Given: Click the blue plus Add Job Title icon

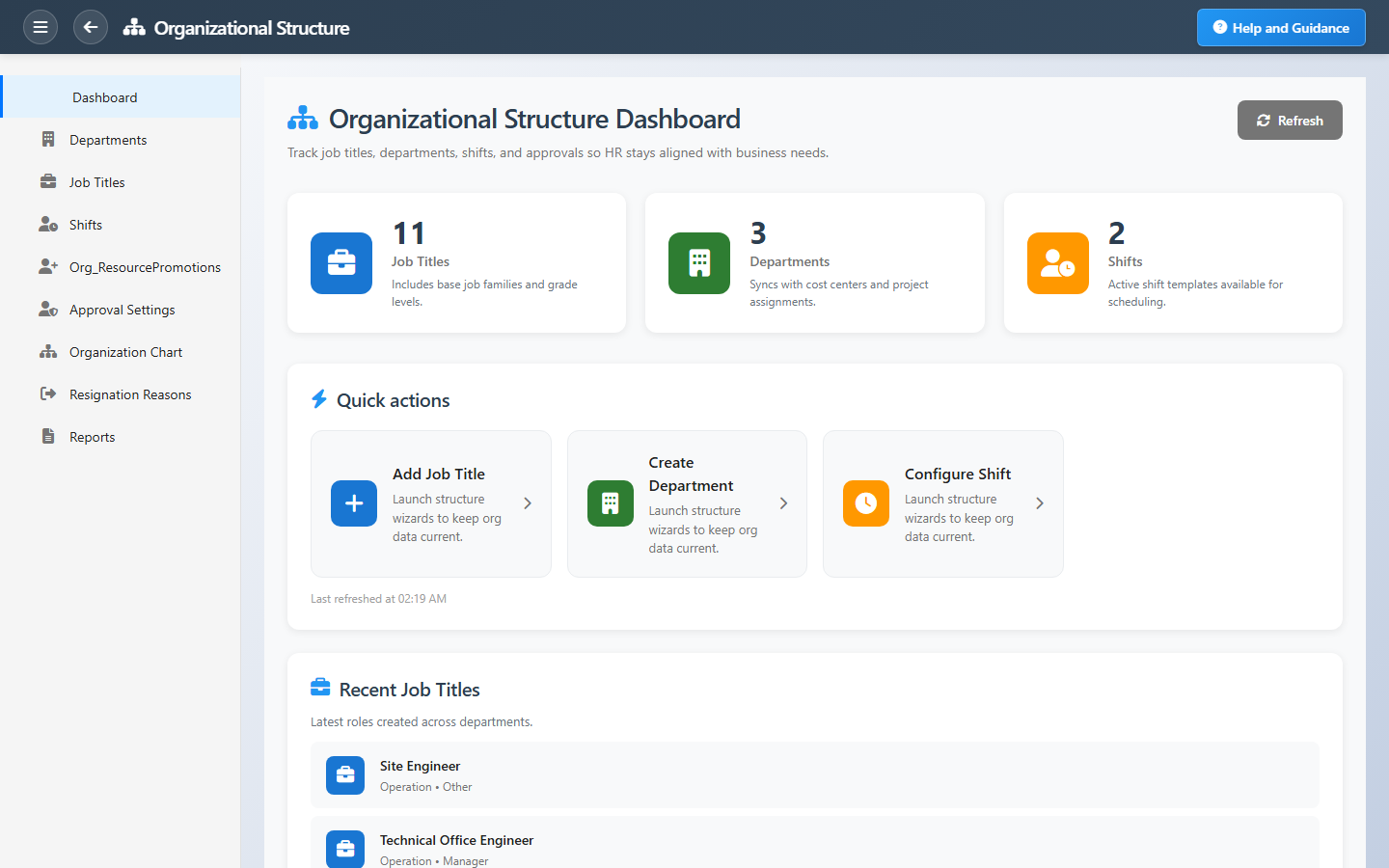Looking at the screenshot, I should (x=354, y=503).
